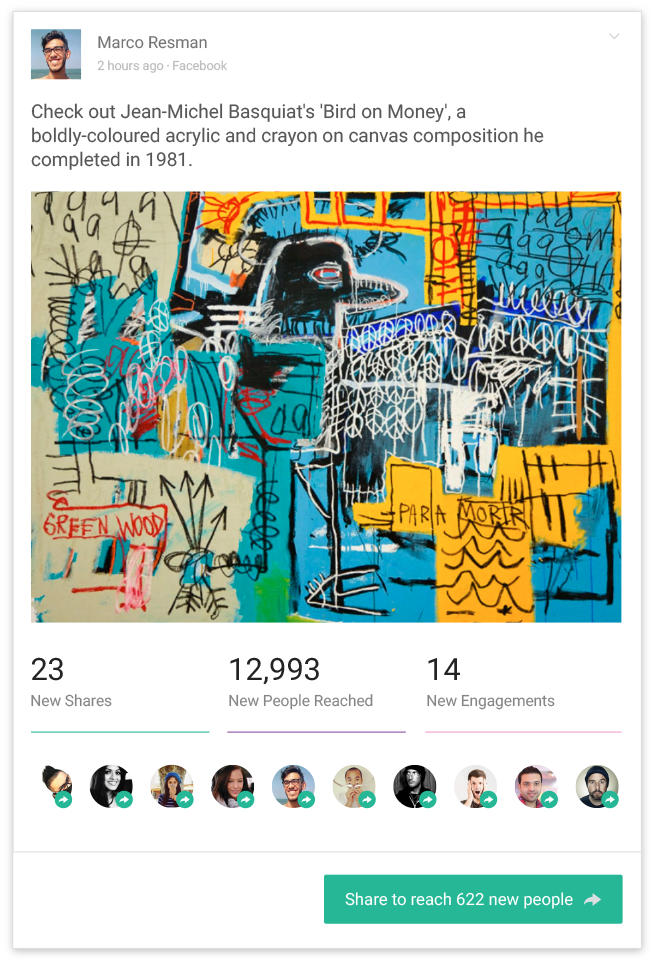The height and width of the screenshot is (963, 654).
Task: Click the fourth sharer avatar, smiling brunette woman
Action: [233, 786]
